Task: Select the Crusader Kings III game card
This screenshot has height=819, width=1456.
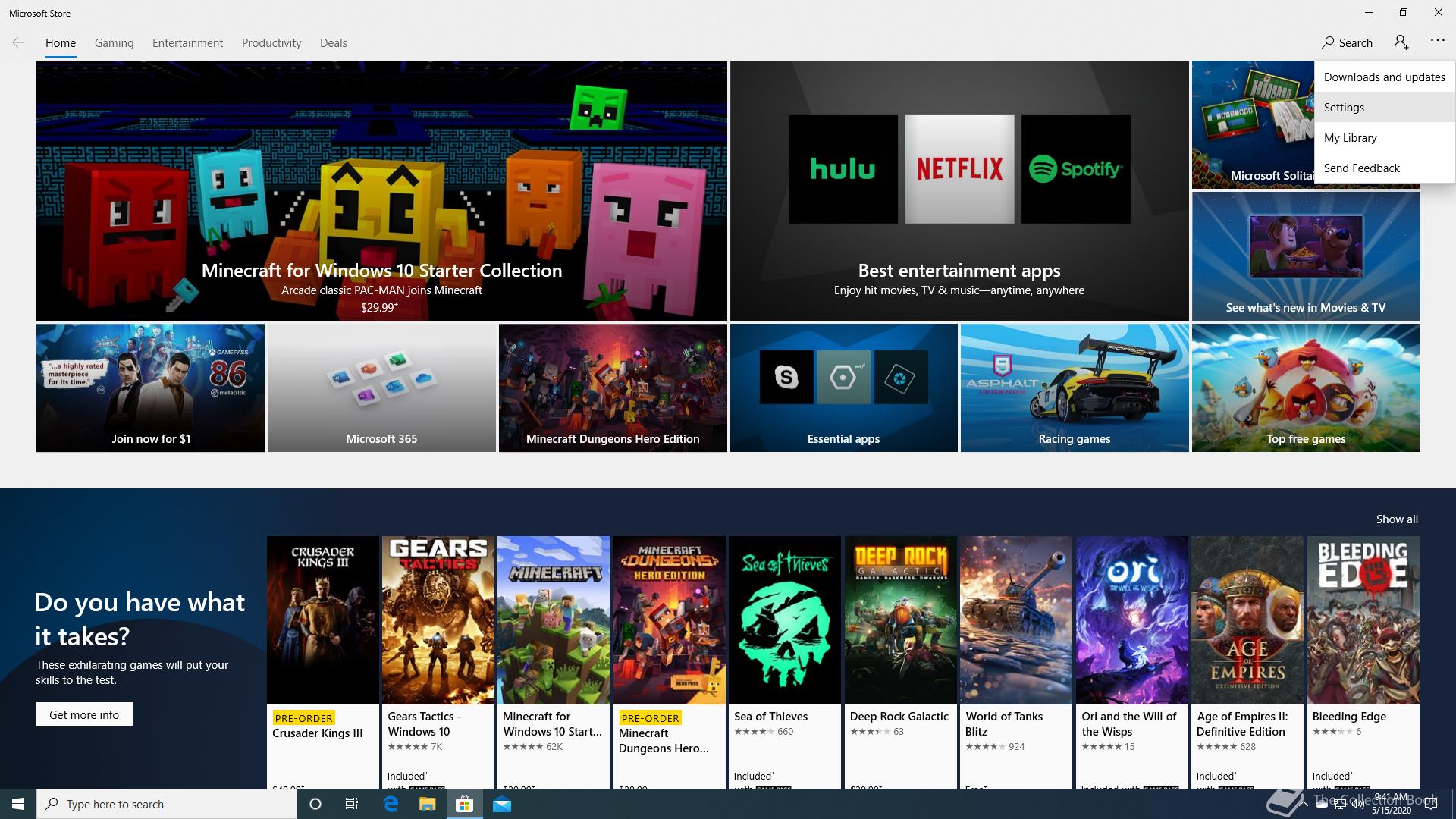Action: point(323,662)
